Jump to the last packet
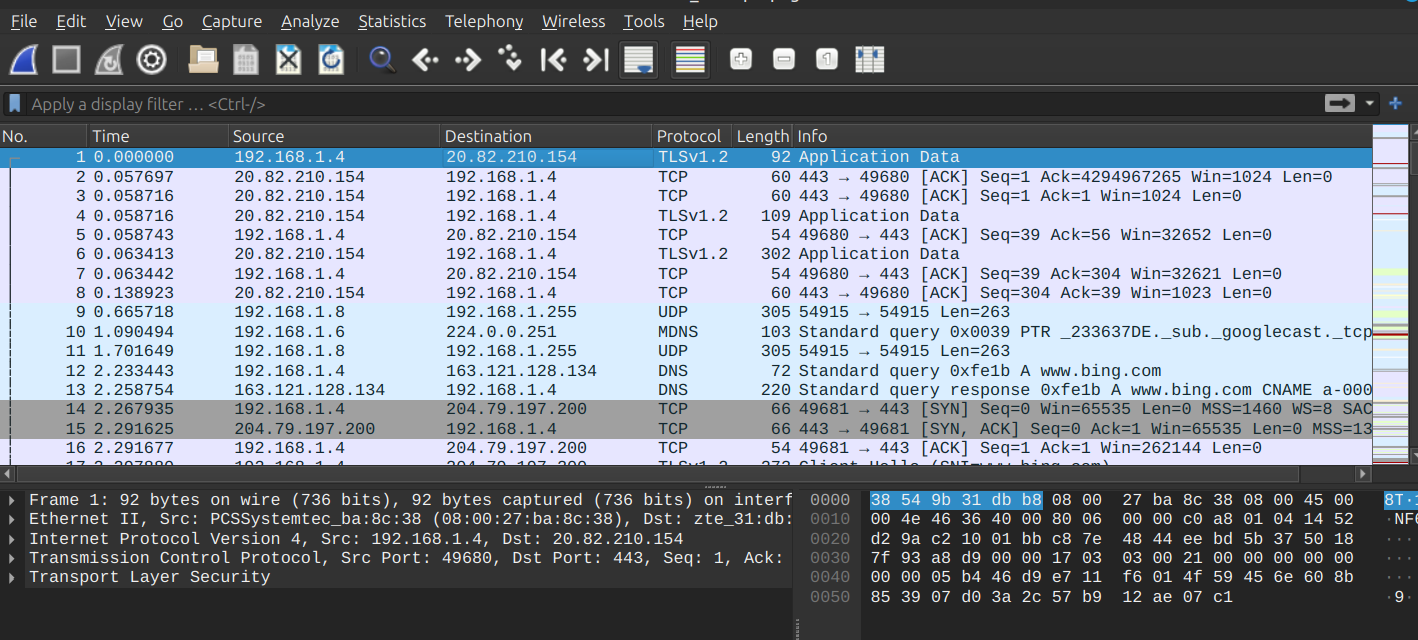Screen dimensions: 1418x640 pos(596,60)
